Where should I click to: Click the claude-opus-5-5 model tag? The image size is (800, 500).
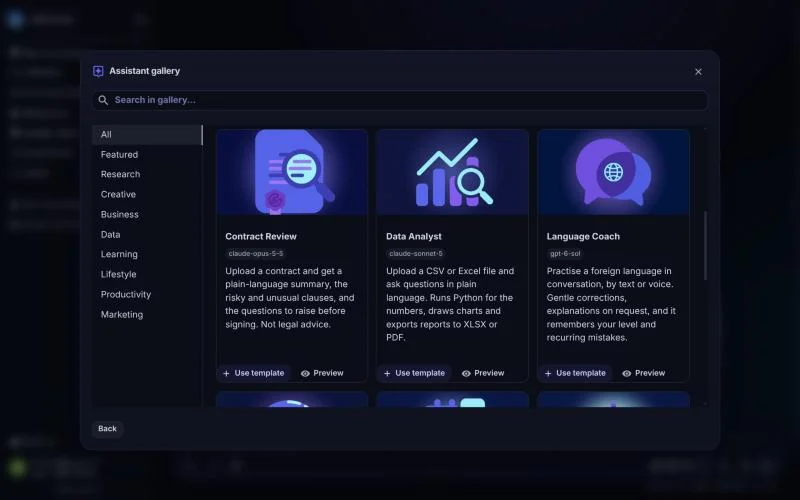coord(256,254)
